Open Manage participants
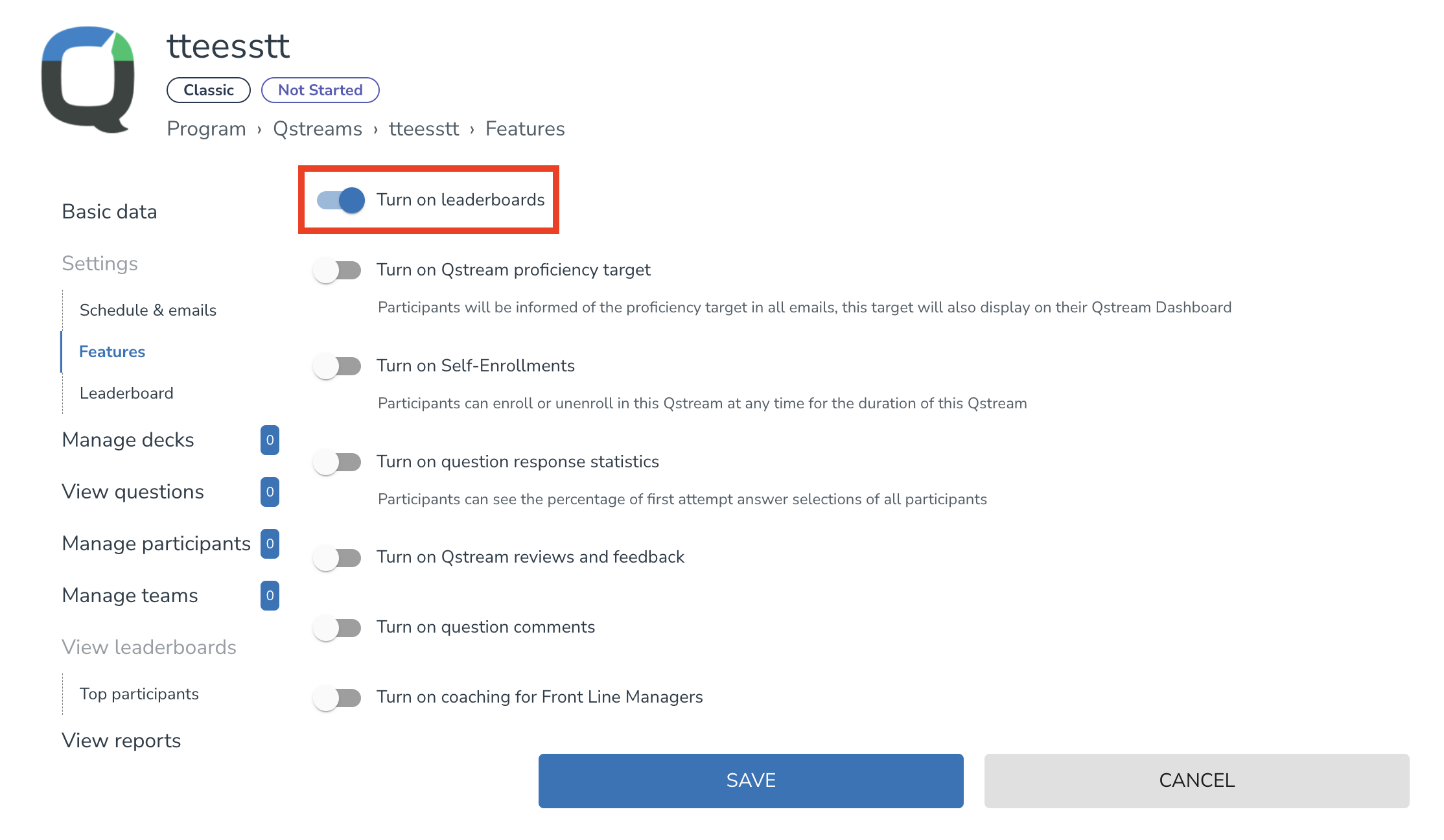The image size is (1444, 840). click(156, 543)
